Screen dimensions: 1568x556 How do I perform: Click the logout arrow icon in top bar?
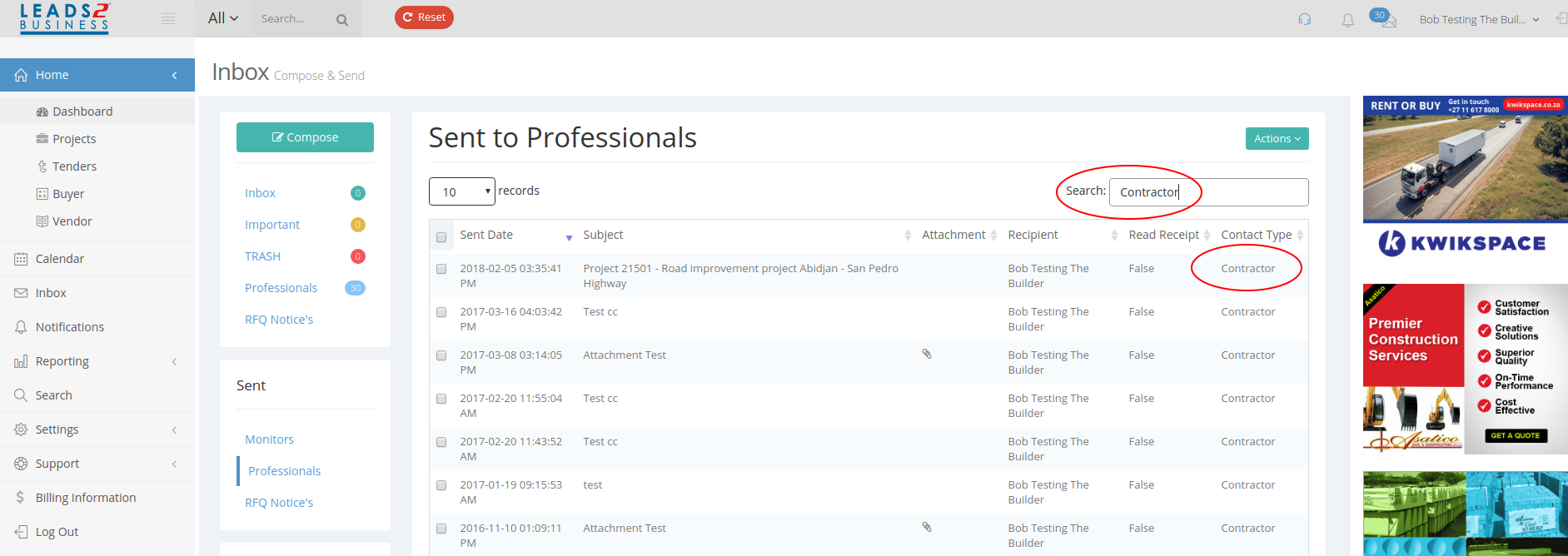tap(1561, 18)
